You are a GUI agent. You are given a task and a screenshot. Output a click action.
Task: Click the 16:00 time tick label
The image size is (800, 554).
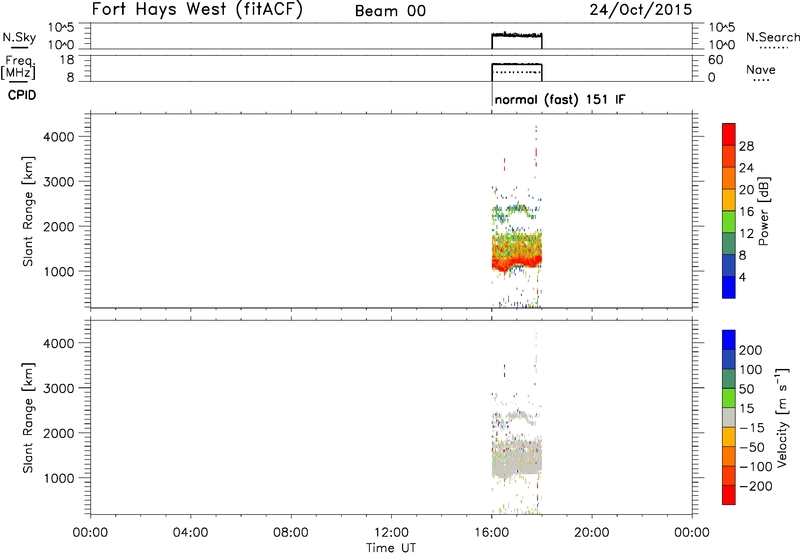[x=491, y=533]
